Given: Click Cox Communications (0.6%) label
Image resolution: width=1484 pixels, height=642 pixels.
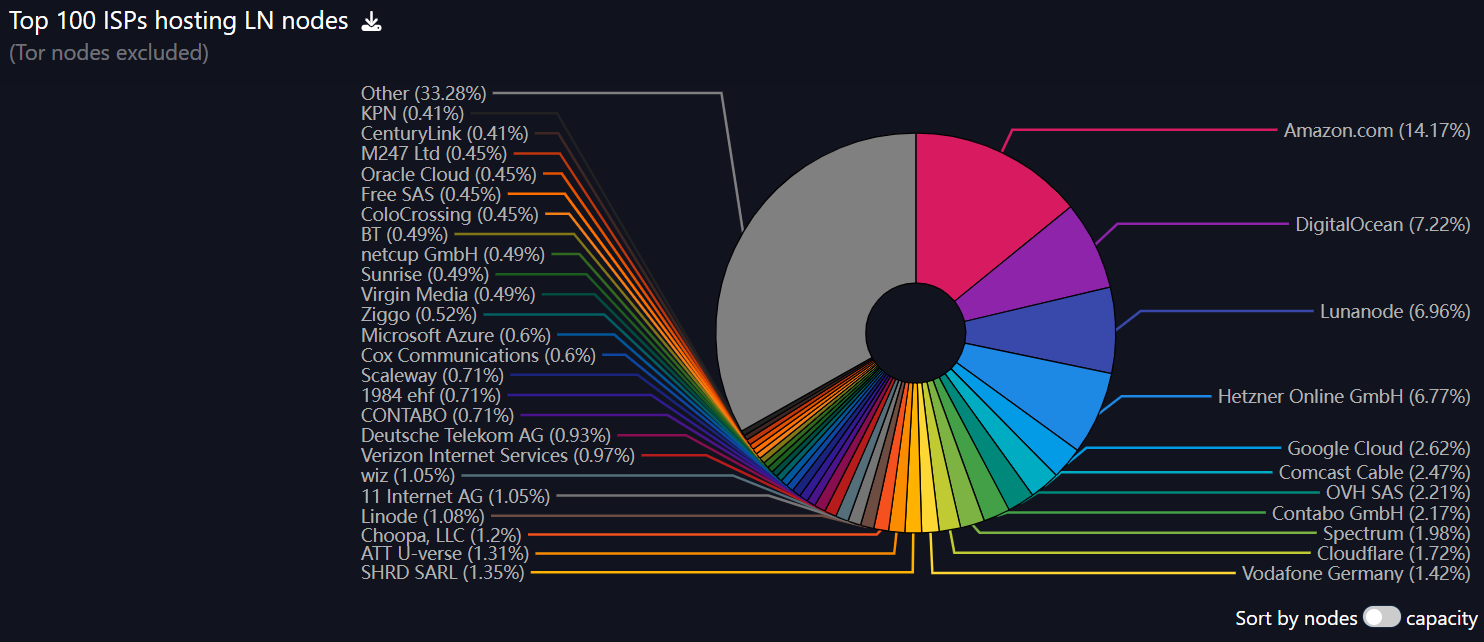Looking at the screenshot, I should 478,355.
